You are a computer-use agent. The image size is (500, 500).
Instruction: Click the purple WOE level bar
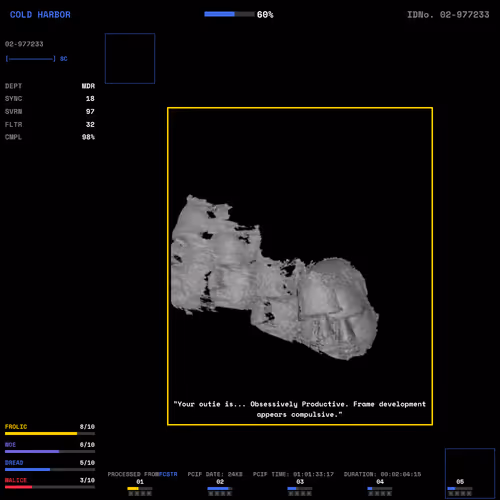tap(50, 451)
